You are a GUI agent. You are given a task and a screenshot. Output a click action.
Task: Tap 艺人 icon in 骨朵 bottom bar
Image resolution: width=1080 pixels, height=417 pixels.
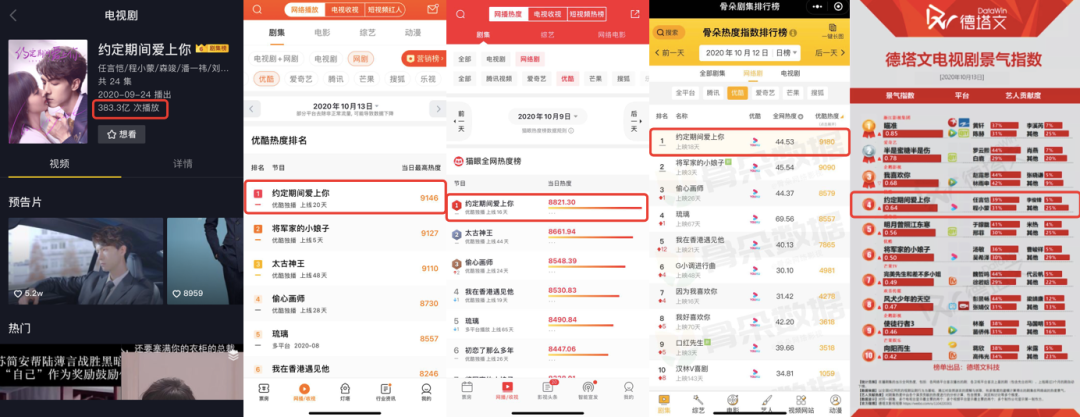pyautogui.click(x=767, y=402)
